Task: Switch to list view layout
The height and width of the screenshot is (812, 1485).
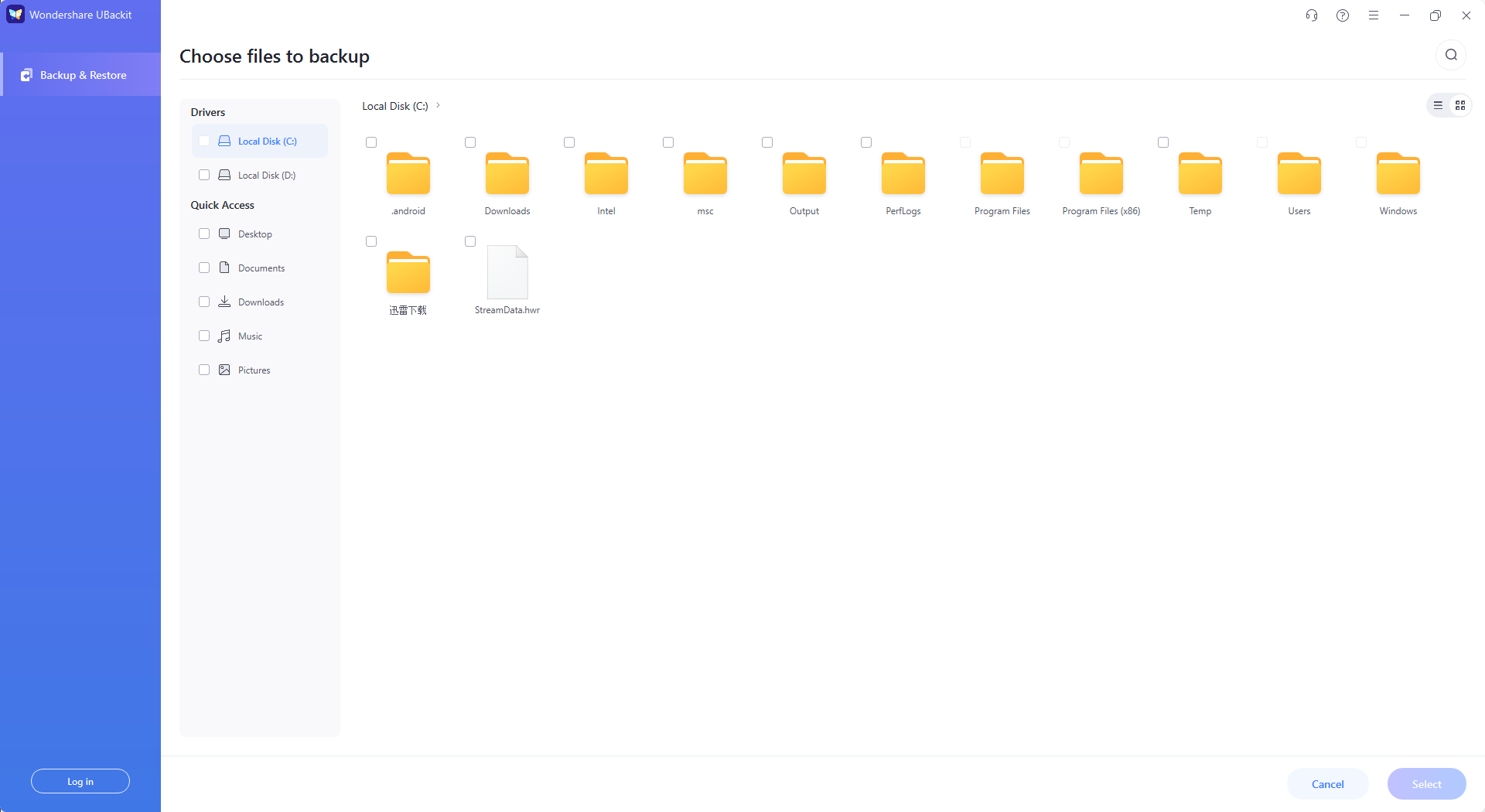Action: [1438, 105]
